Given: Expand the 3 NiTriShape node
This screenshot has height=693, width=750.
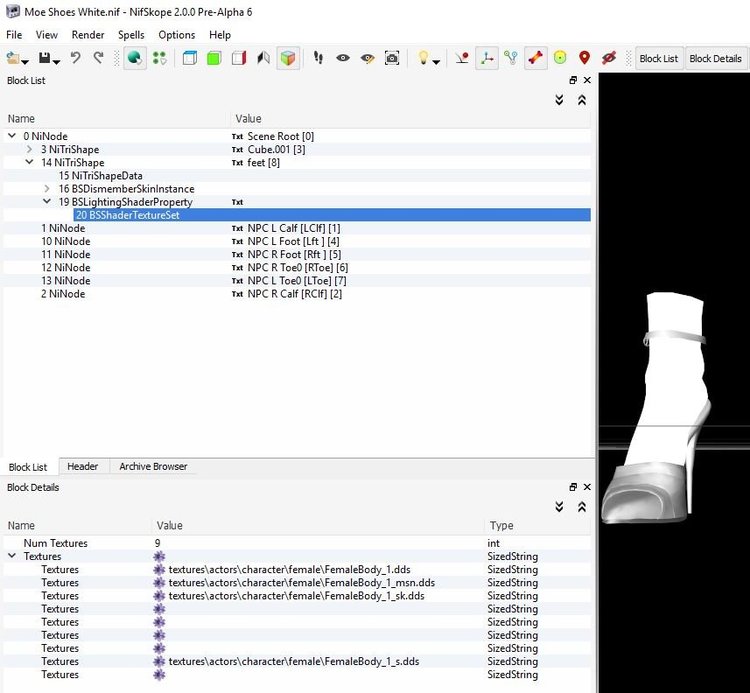Looking at the screenshot, I should tap(29, 149).
